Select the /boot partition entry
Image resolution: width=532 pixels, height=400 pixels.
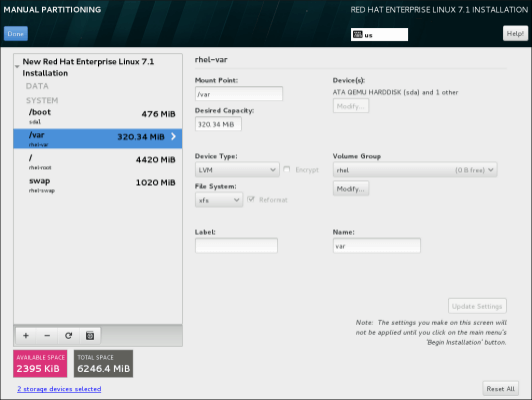pyautogui.click(x=98, y=116)
